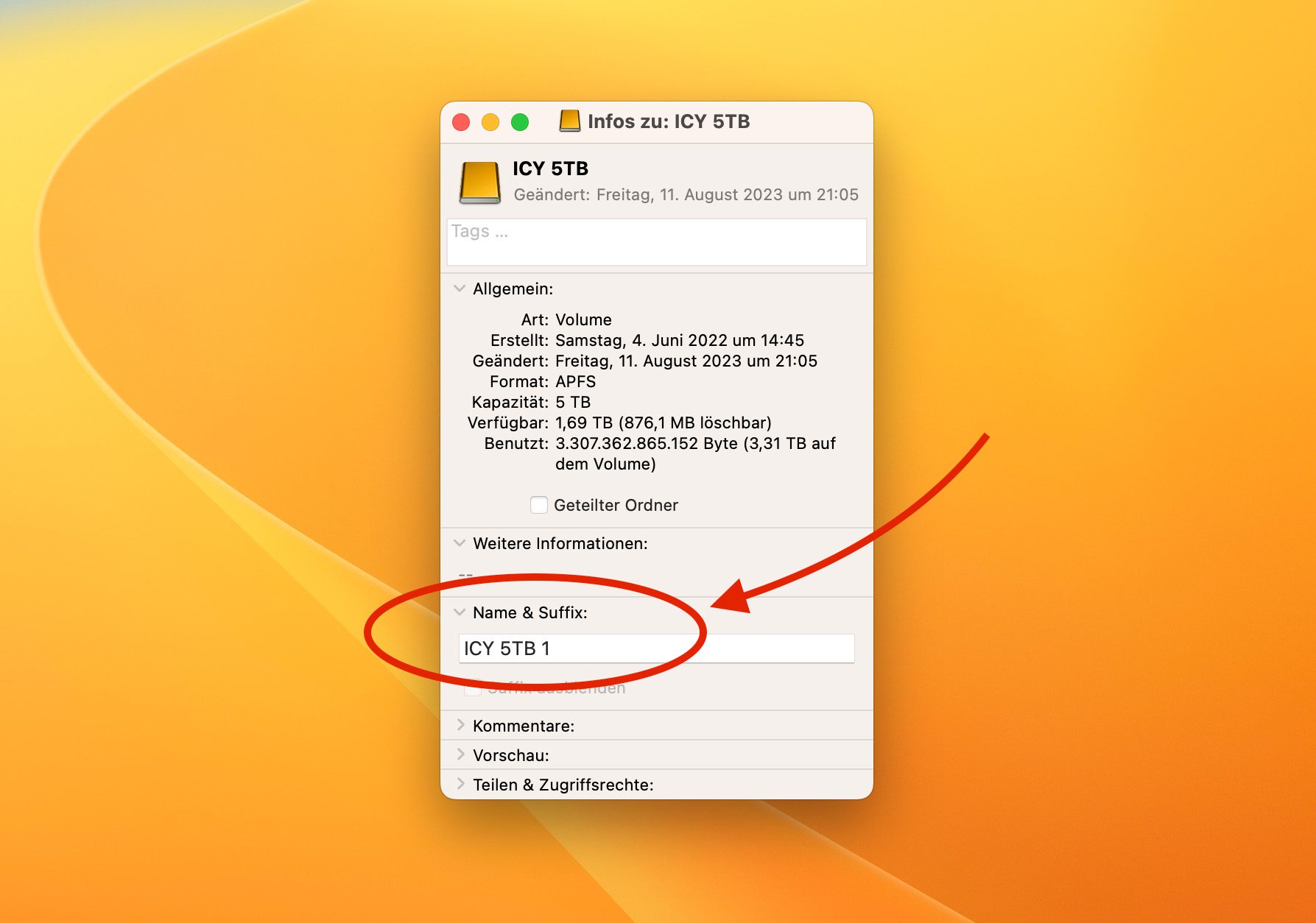Collapse the Allgemein section
The height and width of the screenshot is (923, 1316).
[460, 289]
